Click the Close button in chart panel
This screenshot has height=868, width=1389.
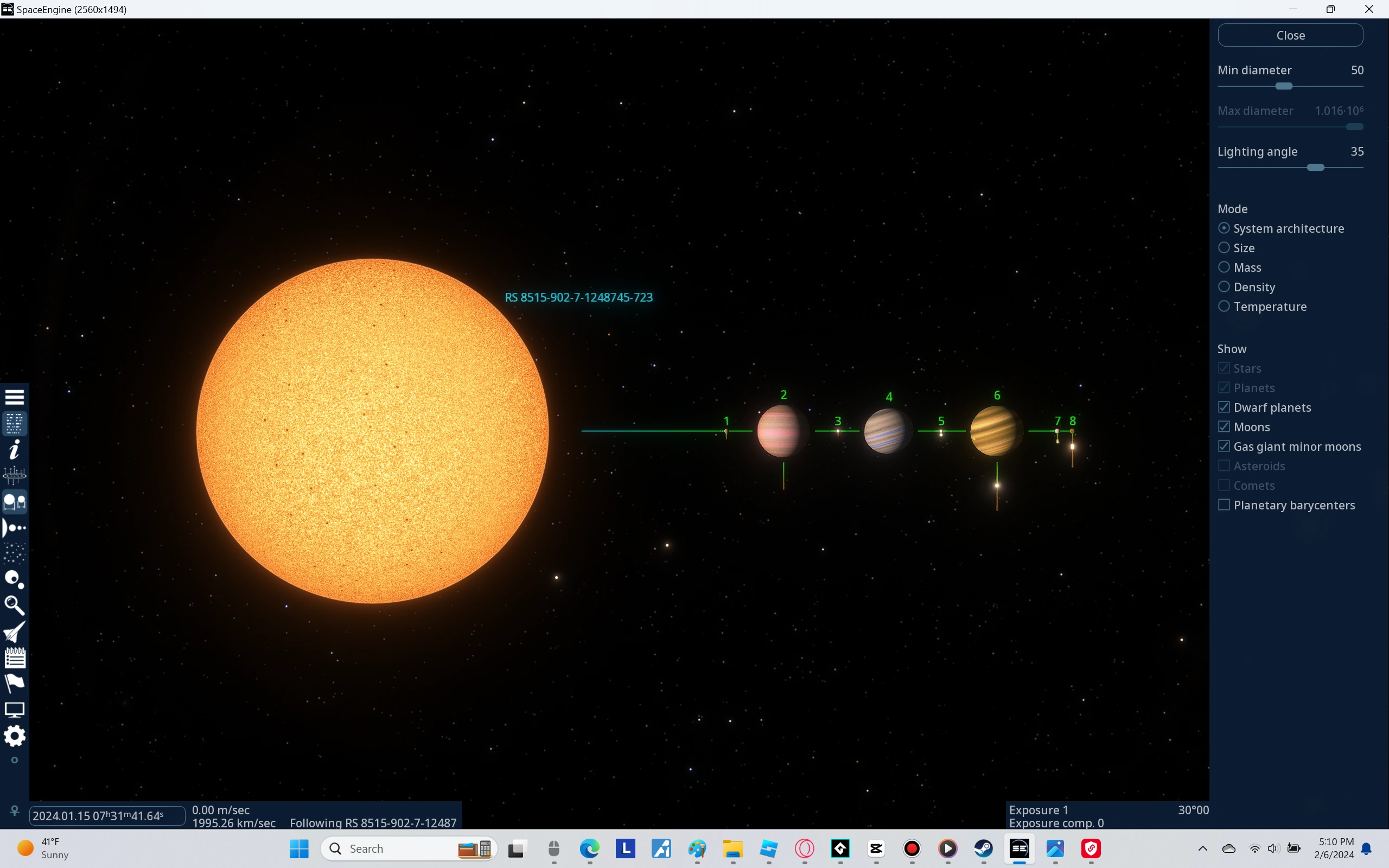(1290, 35)
